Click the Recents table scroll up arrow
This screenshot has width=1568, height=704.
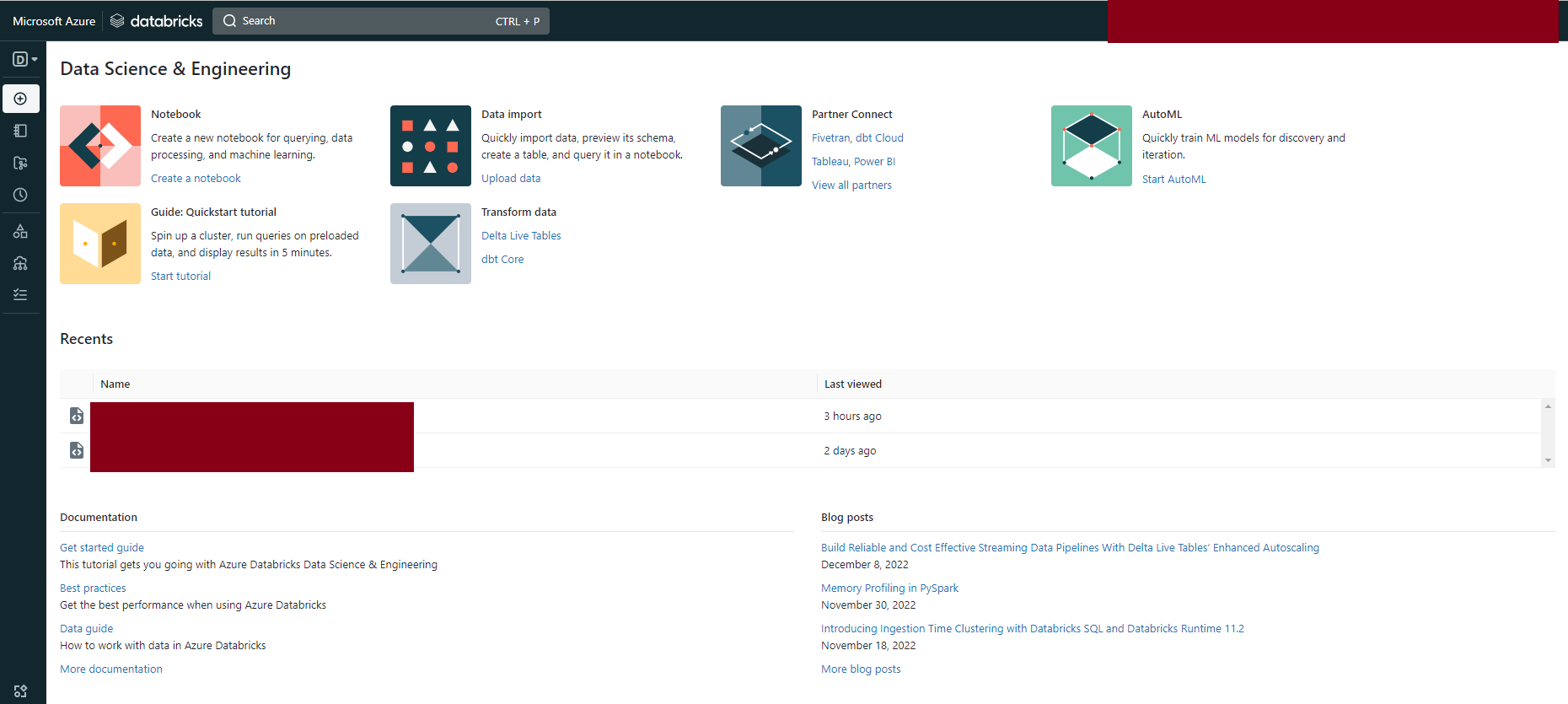[1548, 406]
